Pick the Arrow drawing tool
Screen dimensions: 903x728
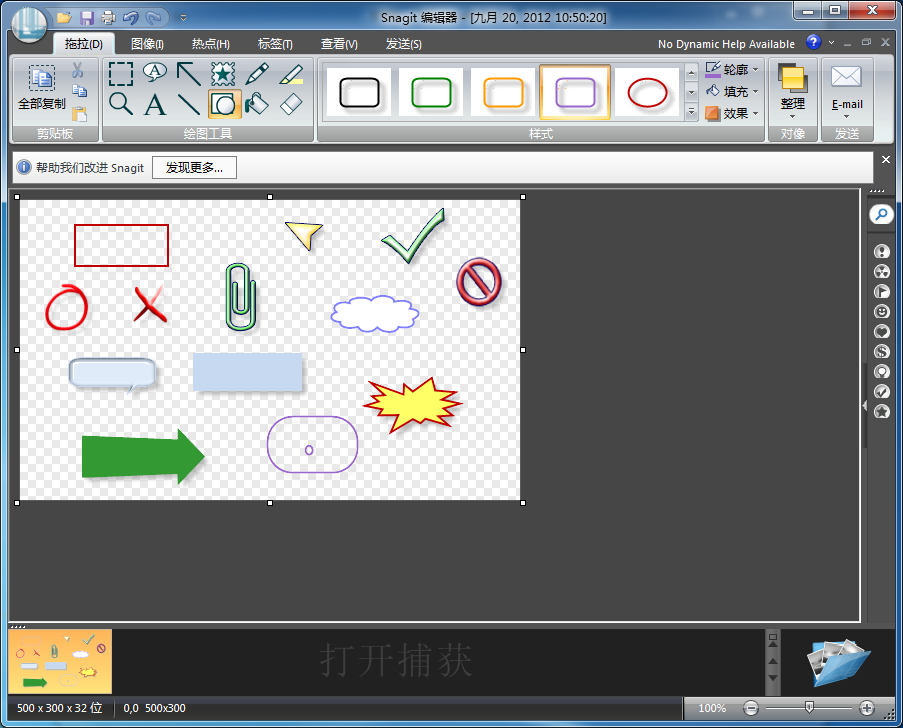pos(188,73)
